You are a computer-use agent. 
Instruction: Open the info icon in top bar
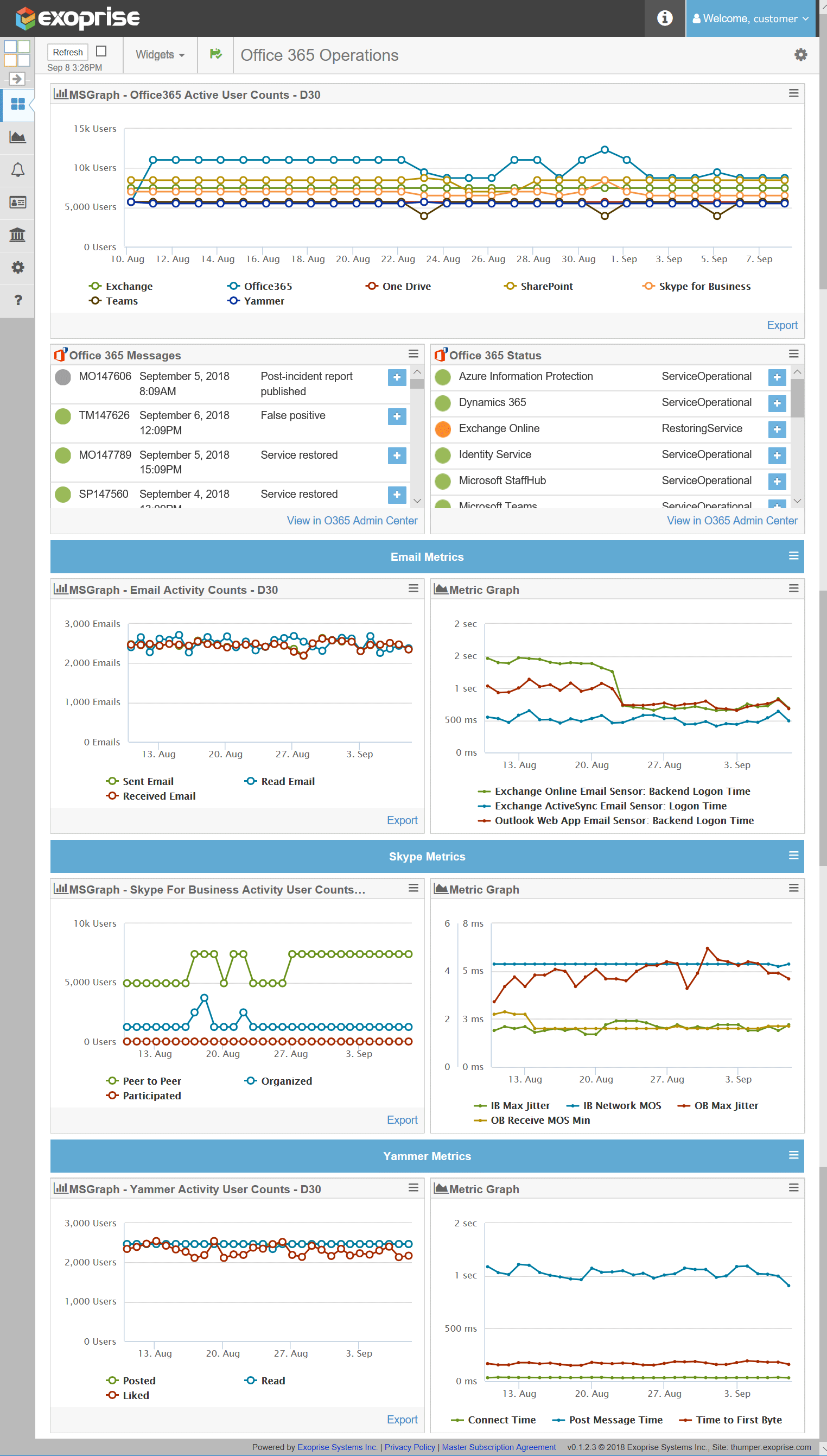point(665,18)
